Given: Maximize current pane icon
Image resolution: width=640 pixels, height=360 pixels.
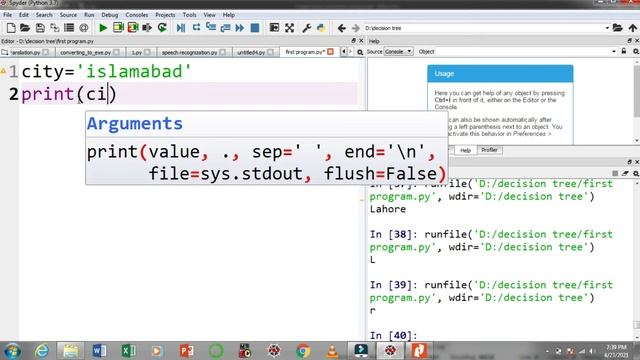Looking at the screenshot, I should pos(274,28).
